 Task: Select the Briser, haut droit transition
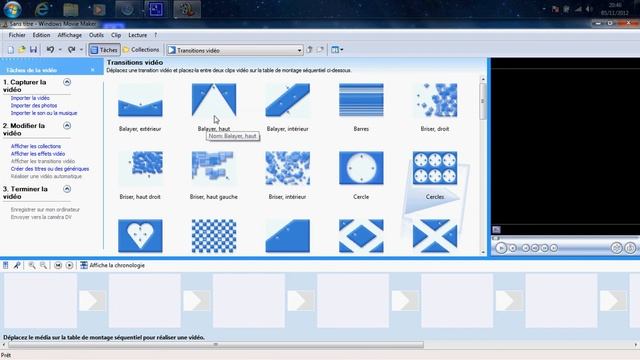pyautogui.click(x=140, y=168)
